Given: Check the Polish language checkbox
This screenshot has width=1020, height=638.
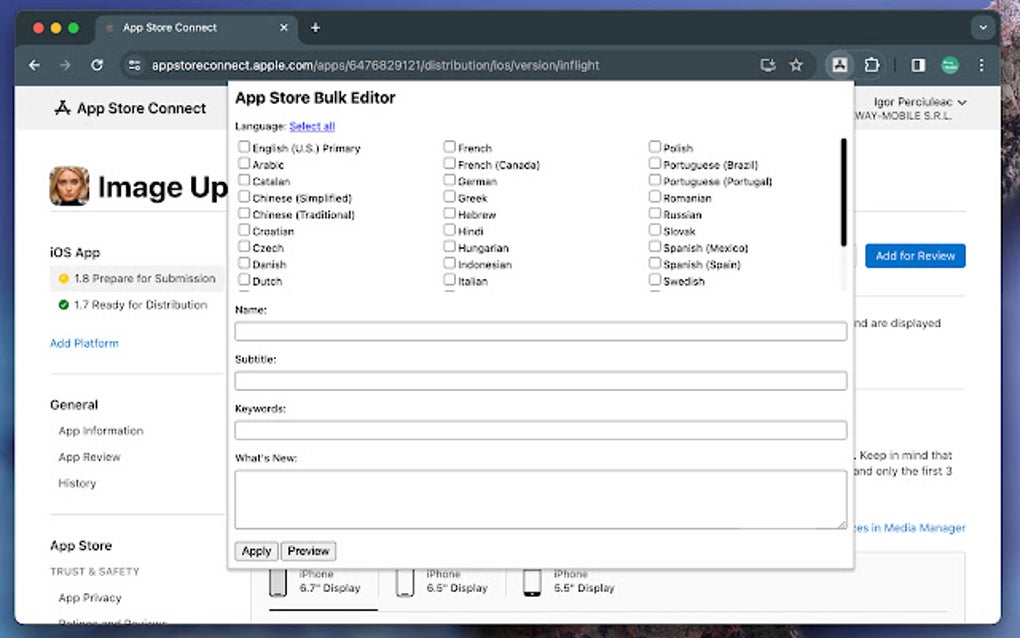Looking at the screenshot, I should click(x=655, y=146).
